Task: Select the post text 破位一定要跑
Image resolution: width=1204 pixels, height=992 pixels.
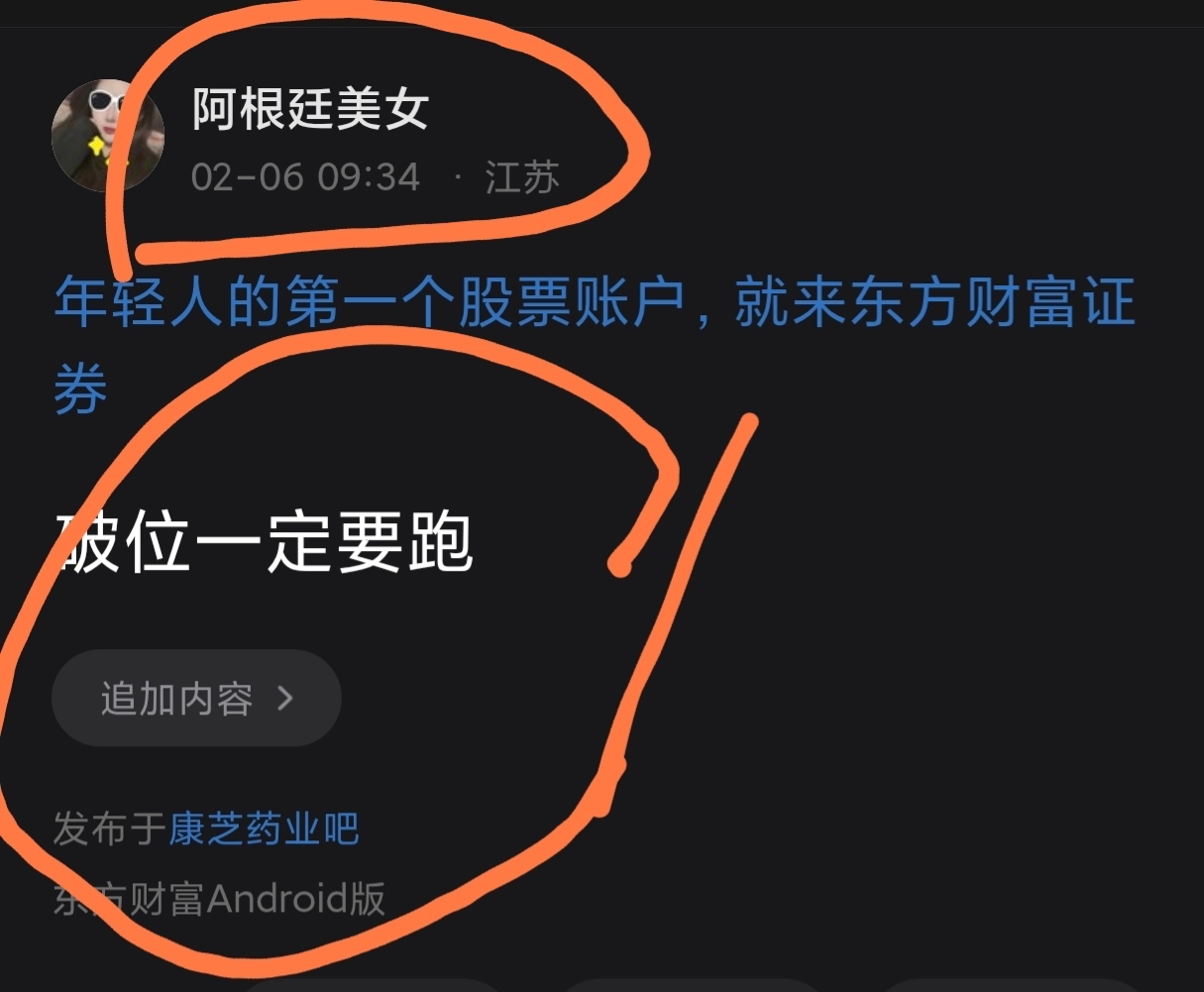Action: tap(264, 543)
